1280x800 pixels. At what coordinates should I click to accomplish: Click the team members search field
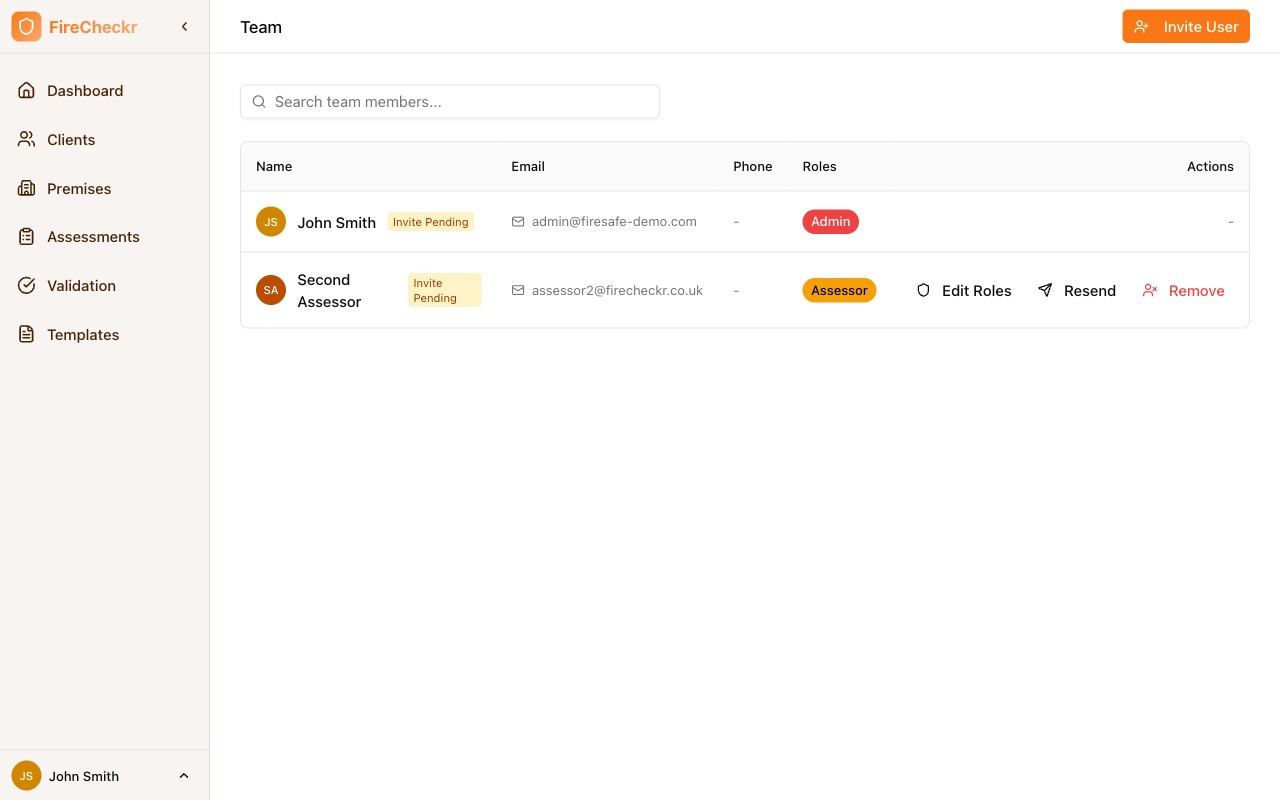(x=450, y=101)
